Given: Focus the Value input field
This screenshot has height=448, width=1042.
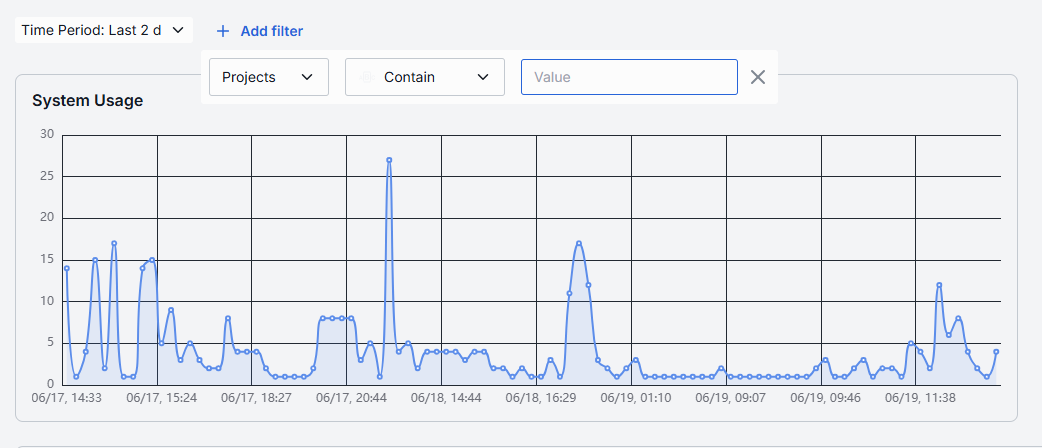Looking at the screenshot, I should (x=629, y=77).
